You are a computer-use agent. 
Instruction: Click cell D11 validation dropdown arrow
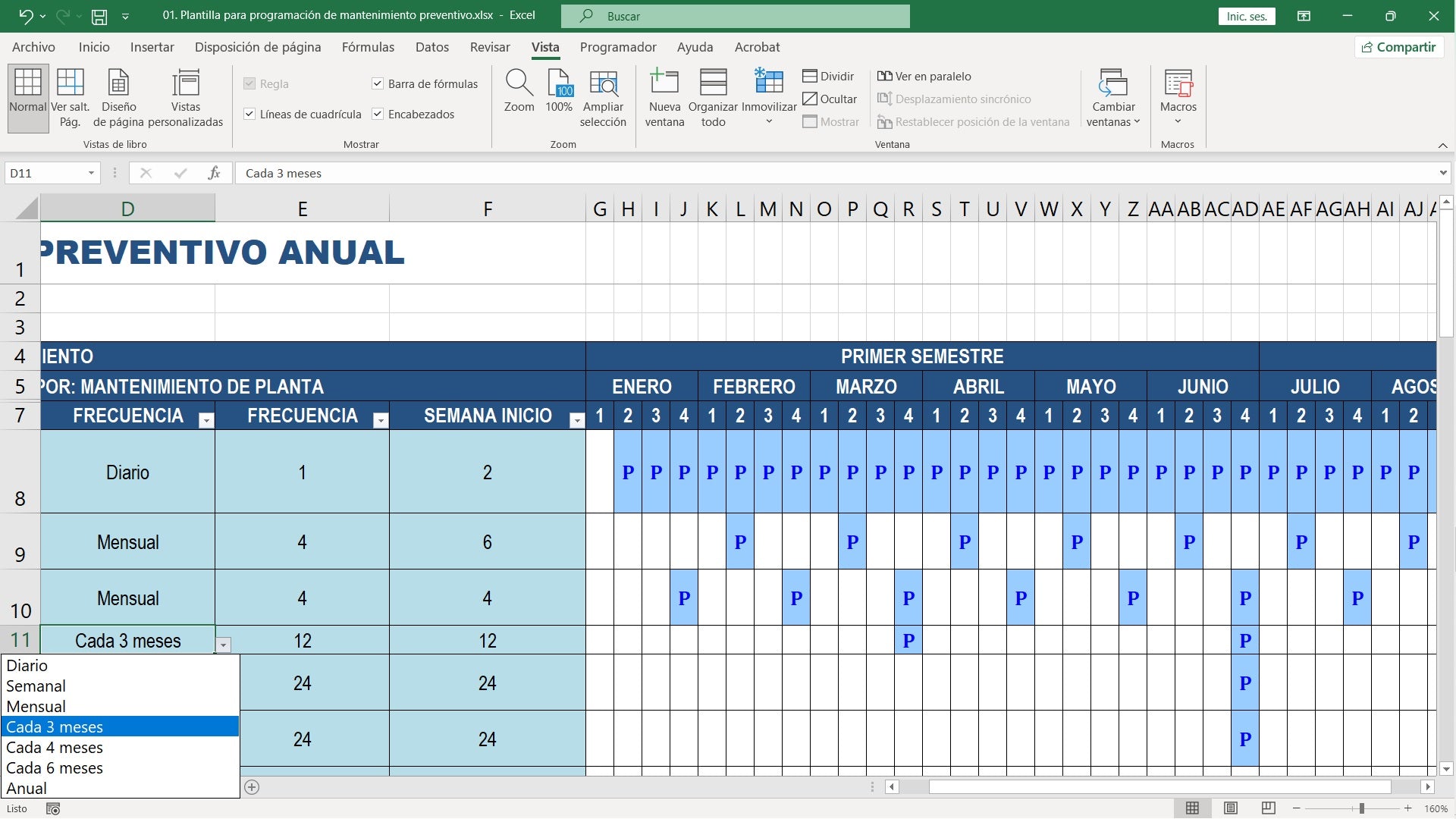pos(223,645)
